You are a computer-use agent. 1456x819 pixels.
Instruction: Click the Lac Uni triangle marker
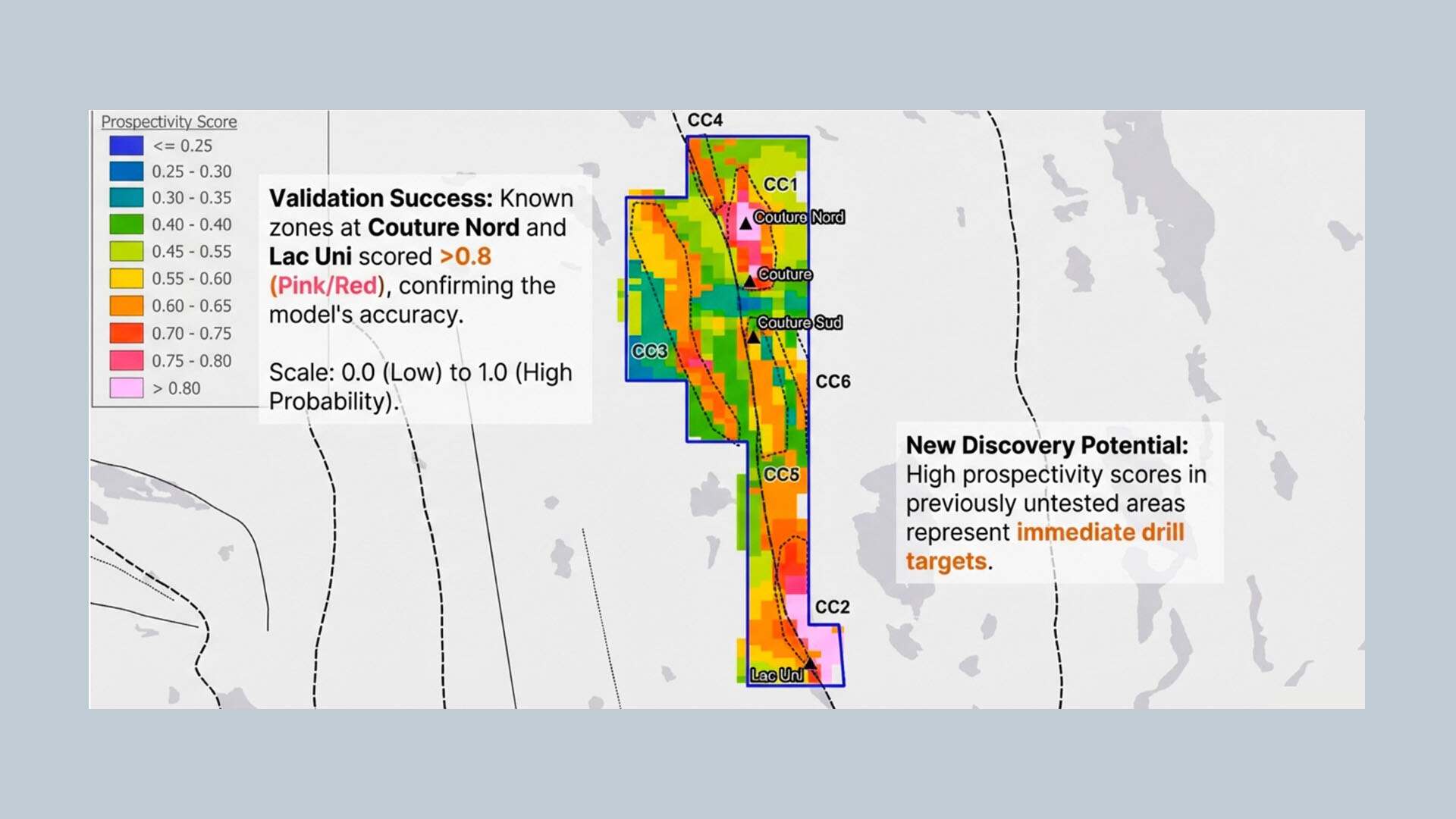click(x=810, y=664)
